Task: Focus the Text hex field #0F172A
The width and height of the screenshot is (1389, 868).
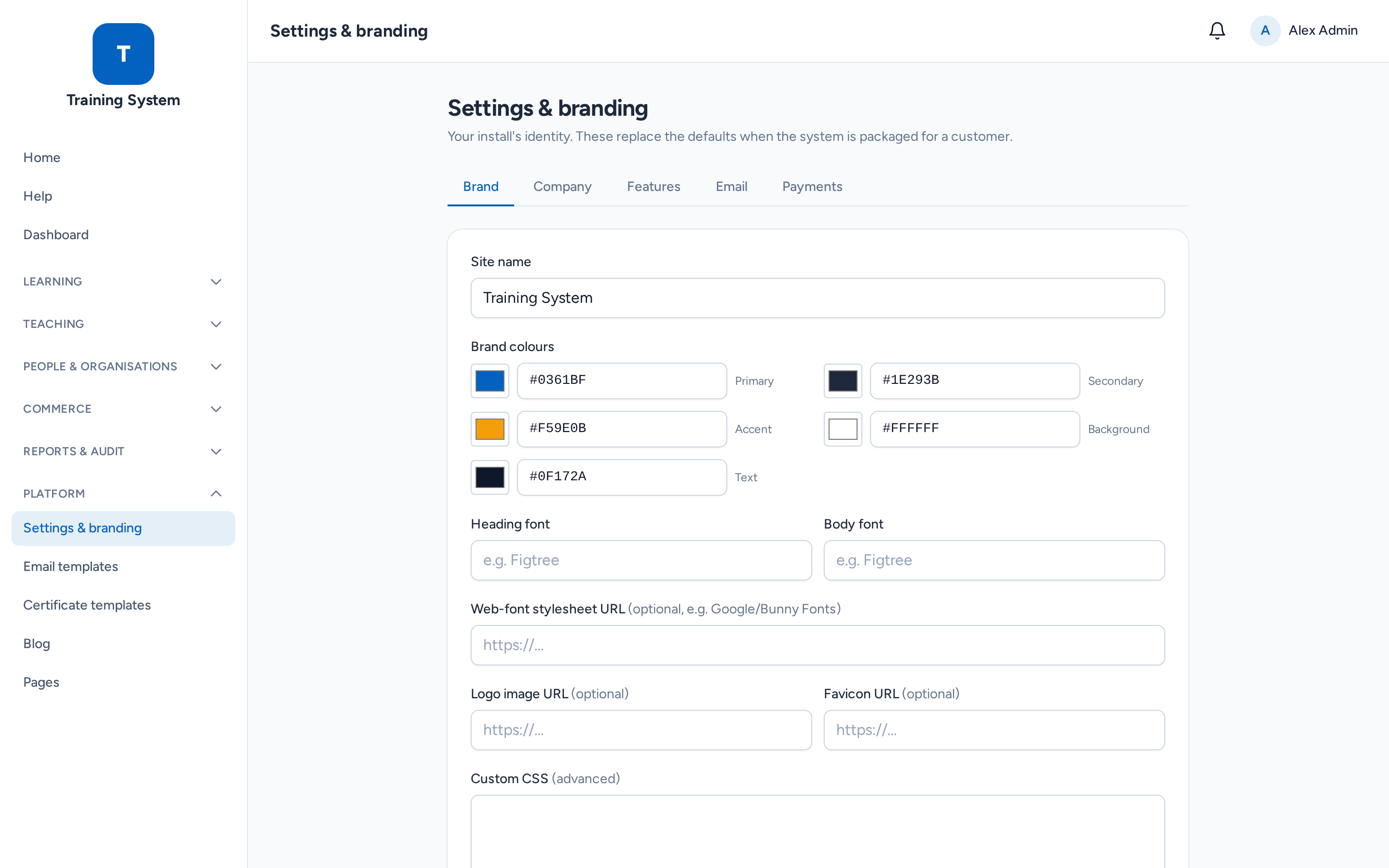Action: [622, 477]
